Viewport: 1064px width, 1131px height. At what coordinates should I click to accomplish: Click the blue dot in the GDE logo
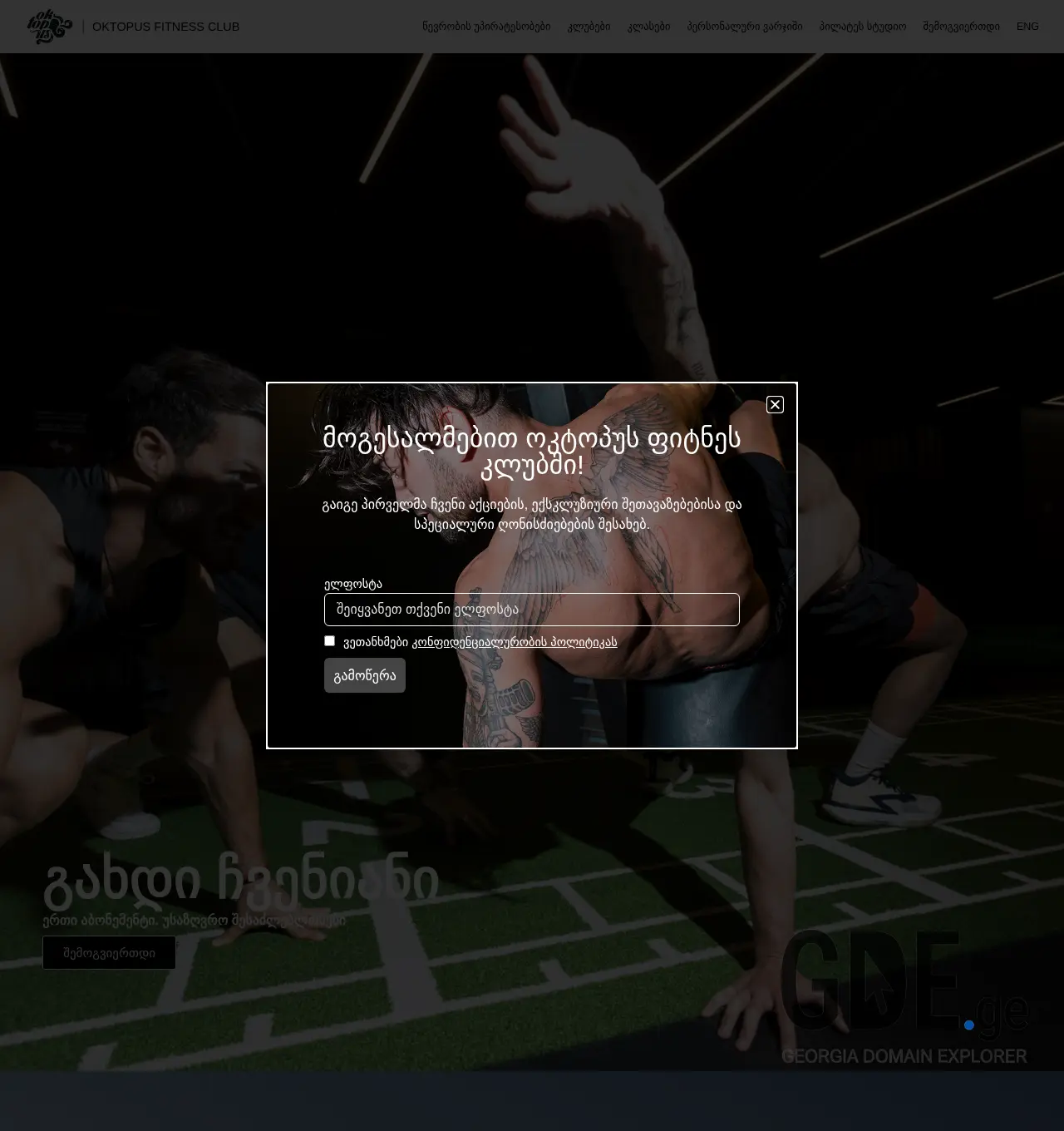[968, 1025]
